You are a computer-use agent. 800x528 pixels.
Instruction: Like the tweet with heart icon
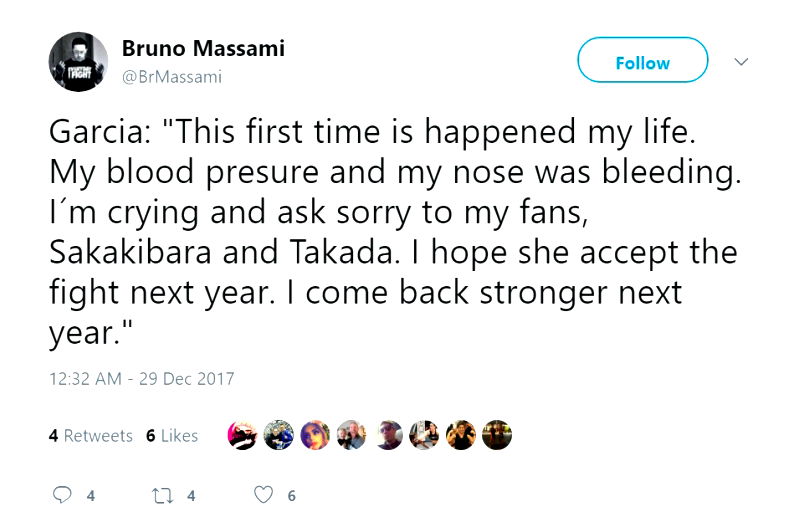click(x=264, y=495)
